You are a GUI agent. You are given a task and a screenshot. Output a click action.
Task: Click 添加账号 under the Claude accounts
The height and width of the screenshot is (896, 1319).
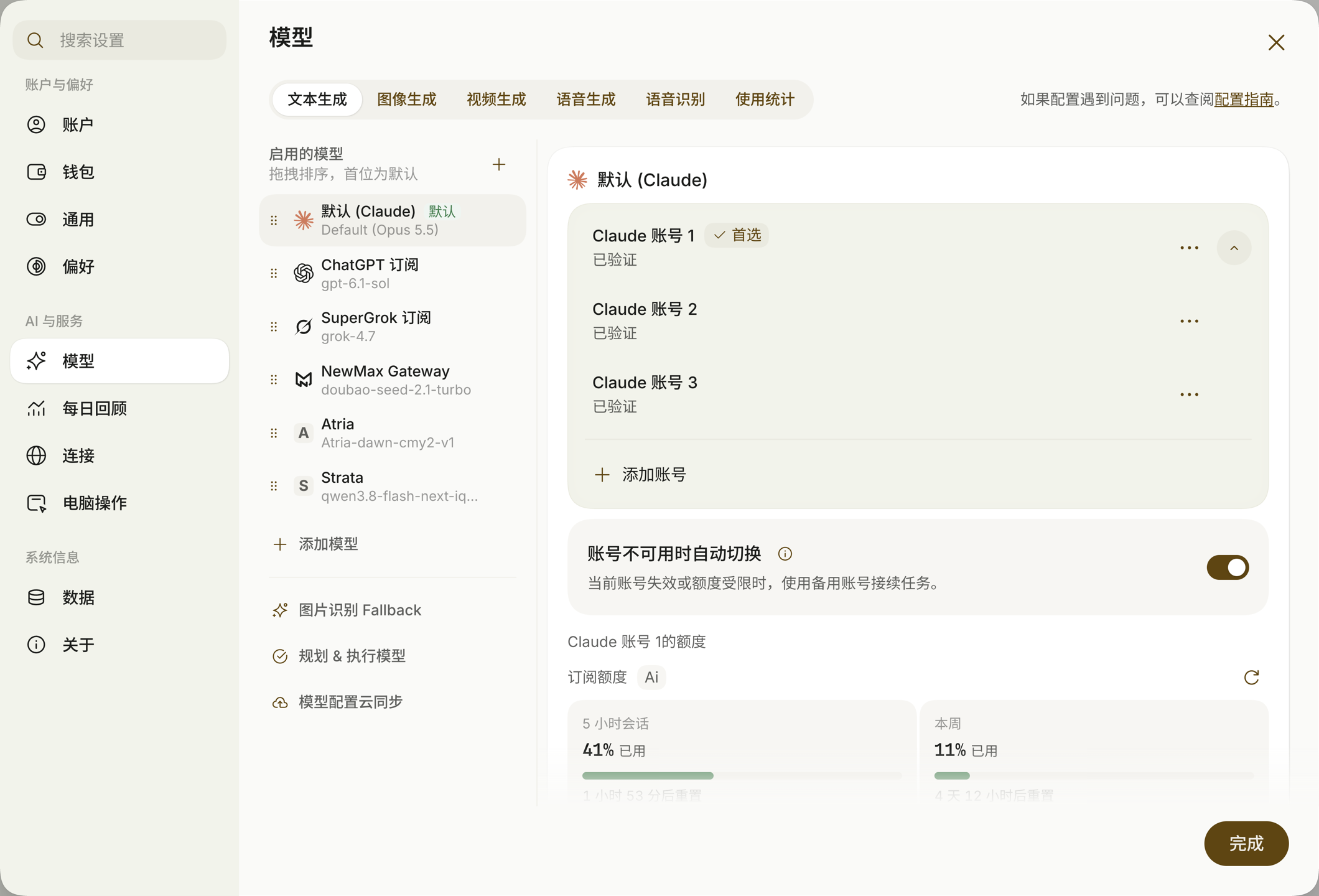click(x=640, y=475)
